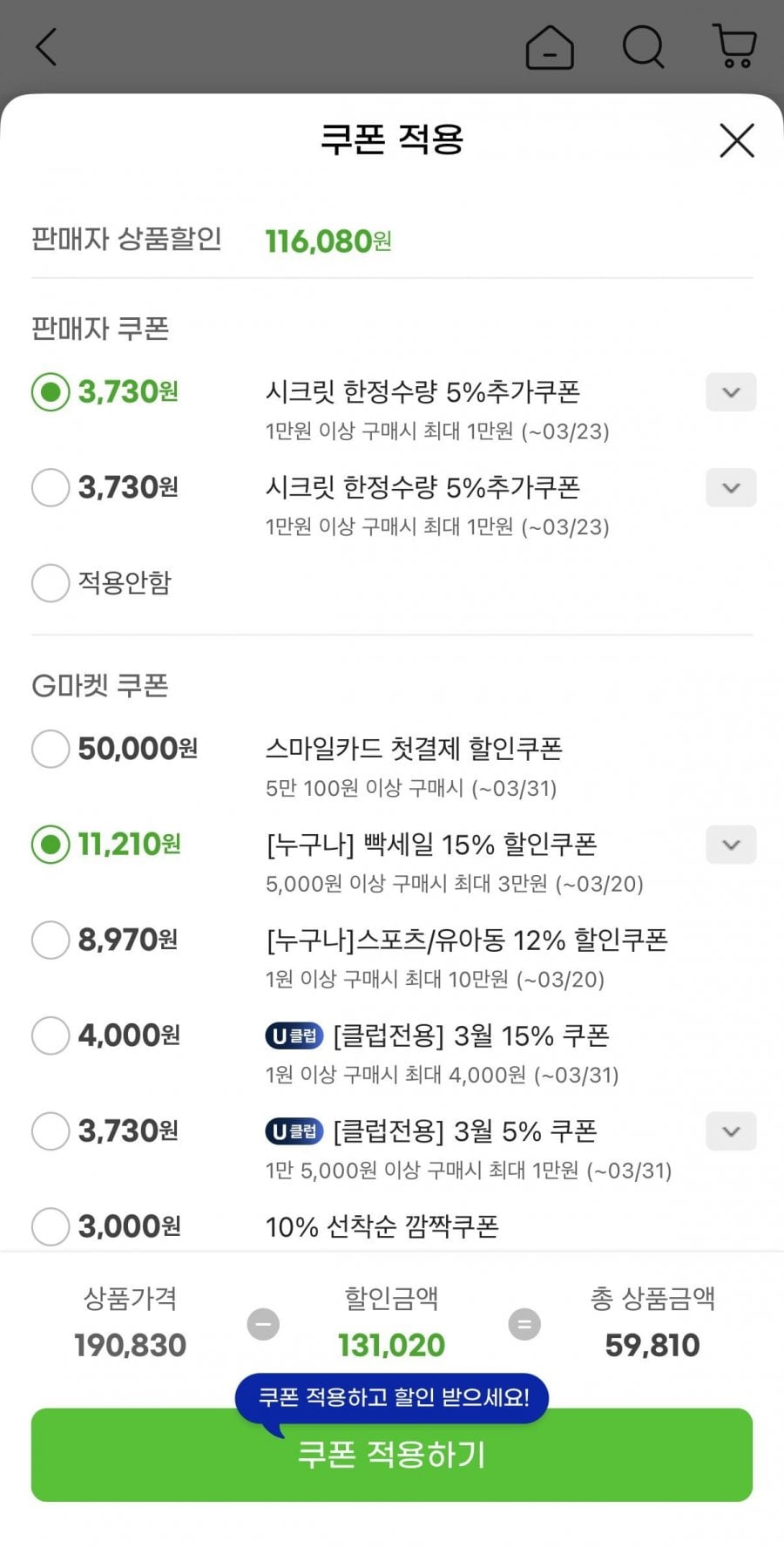Expand the second 시크릿 한정수량 coupon details
784x1548 pixels.
[731, 488]
